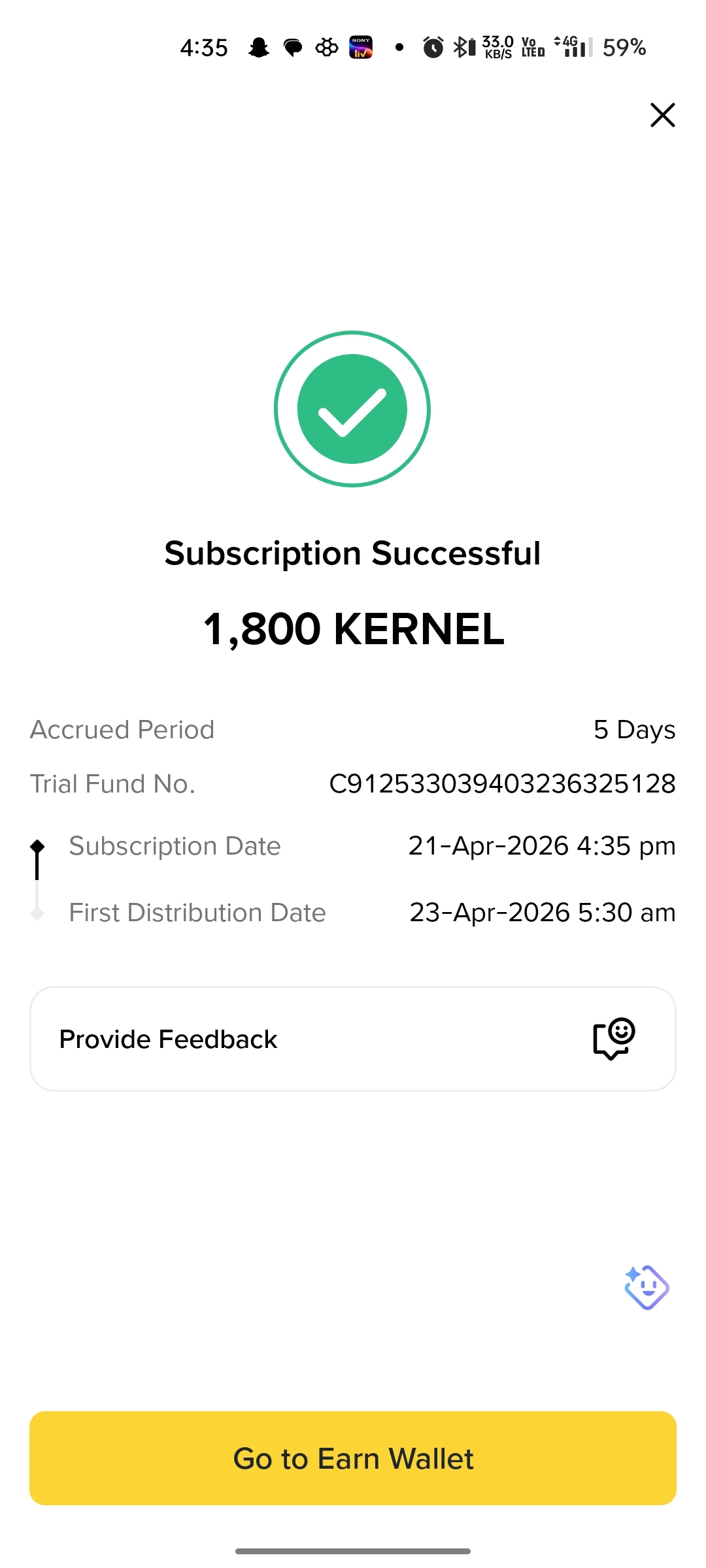The height and width of the screenshot is (1568, 706).
Task: Close the subscription success screen
Action: pyautogui.click(x=662, y=115)
